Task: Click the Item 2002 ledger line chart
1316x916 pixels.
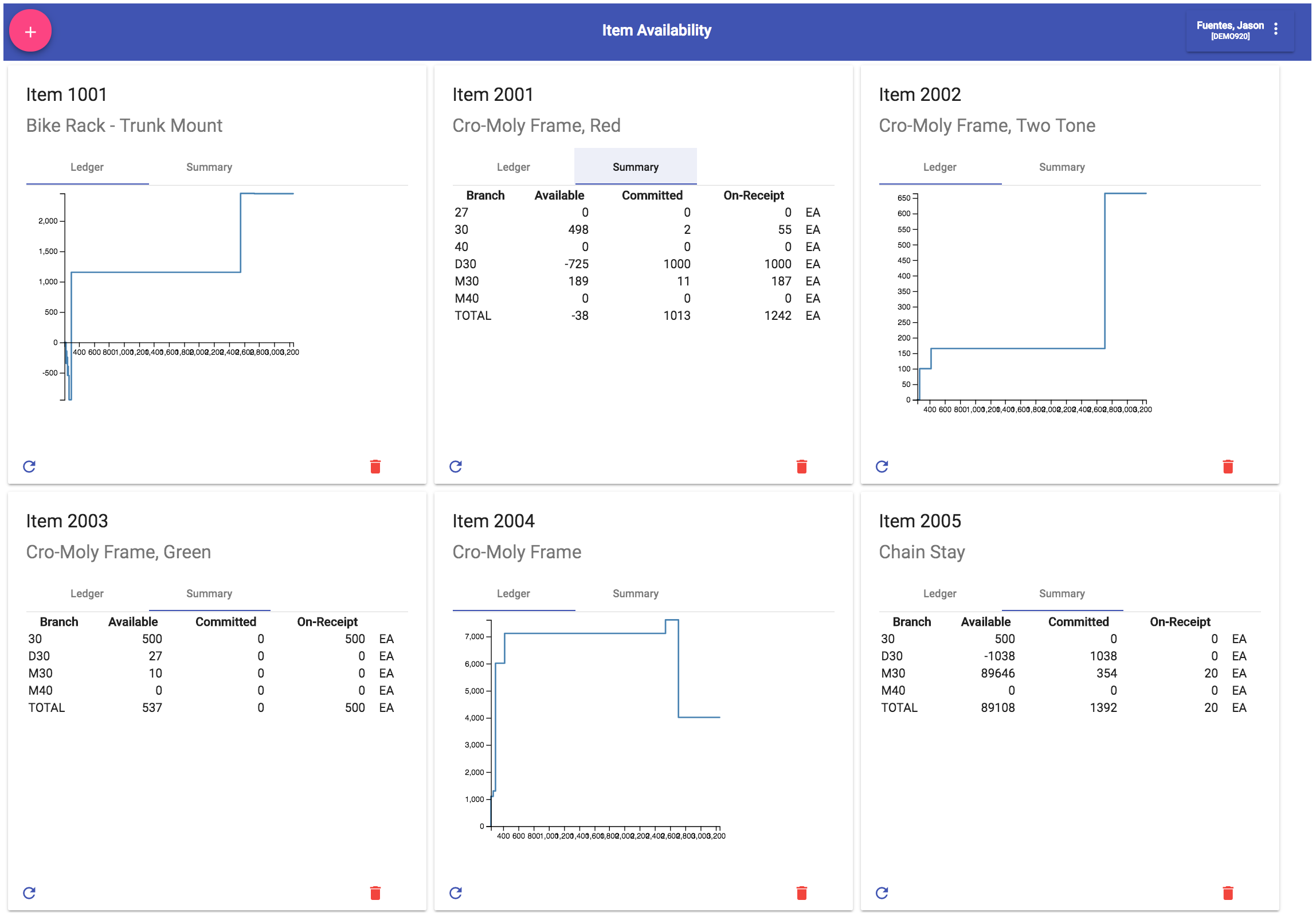Action: pyautogui.click(x=1024, y=302)
